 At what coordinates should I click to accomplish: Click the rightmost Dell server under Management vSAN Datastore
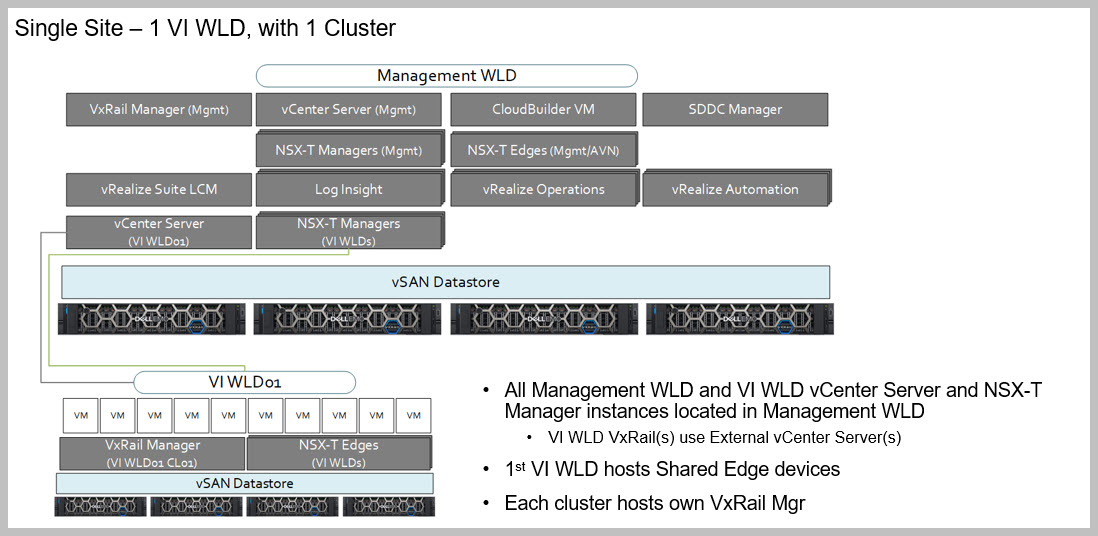(739, 318)
